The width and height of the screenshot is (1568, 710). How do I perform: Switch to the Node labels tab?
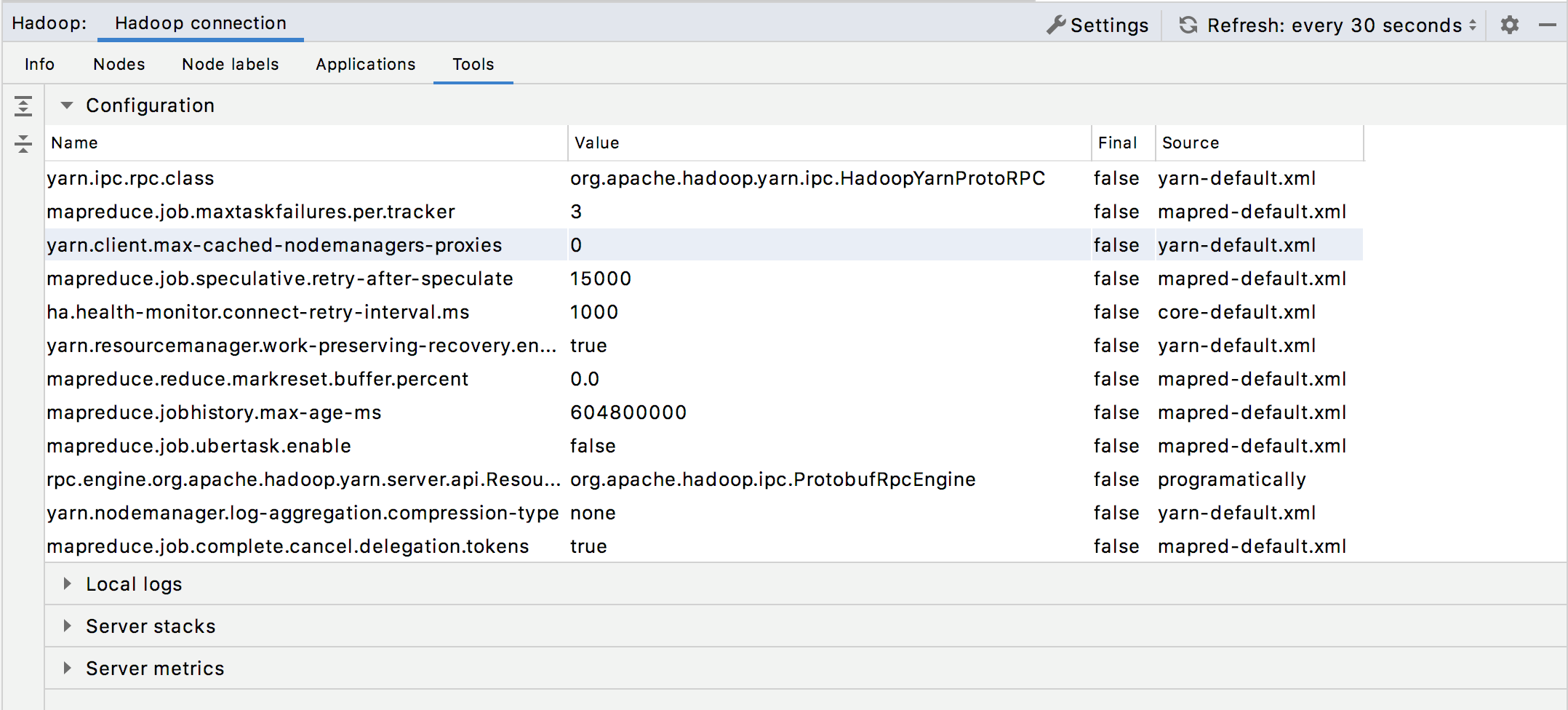click(x=230, y=64)
